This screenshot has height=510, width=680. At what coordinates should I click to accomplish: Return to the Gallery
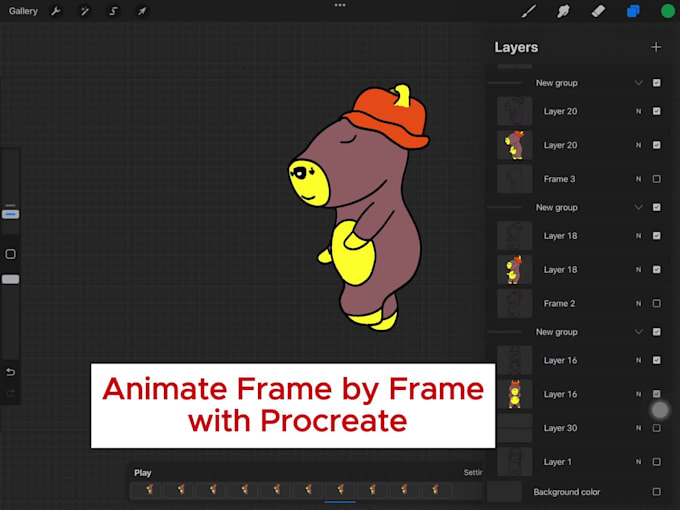pos(23,11)
